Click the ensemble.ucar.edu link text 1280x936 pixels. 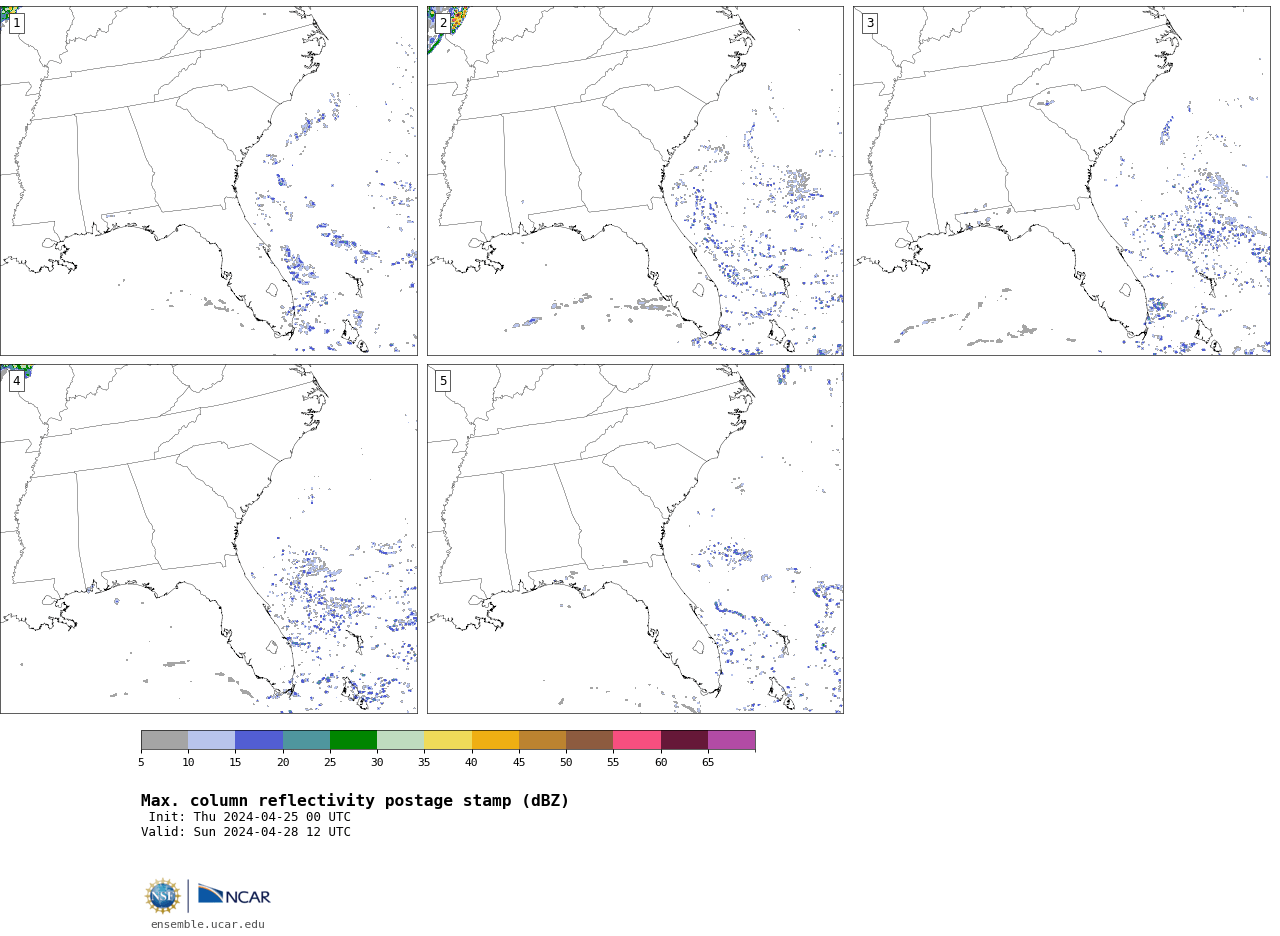click(208, 924)
